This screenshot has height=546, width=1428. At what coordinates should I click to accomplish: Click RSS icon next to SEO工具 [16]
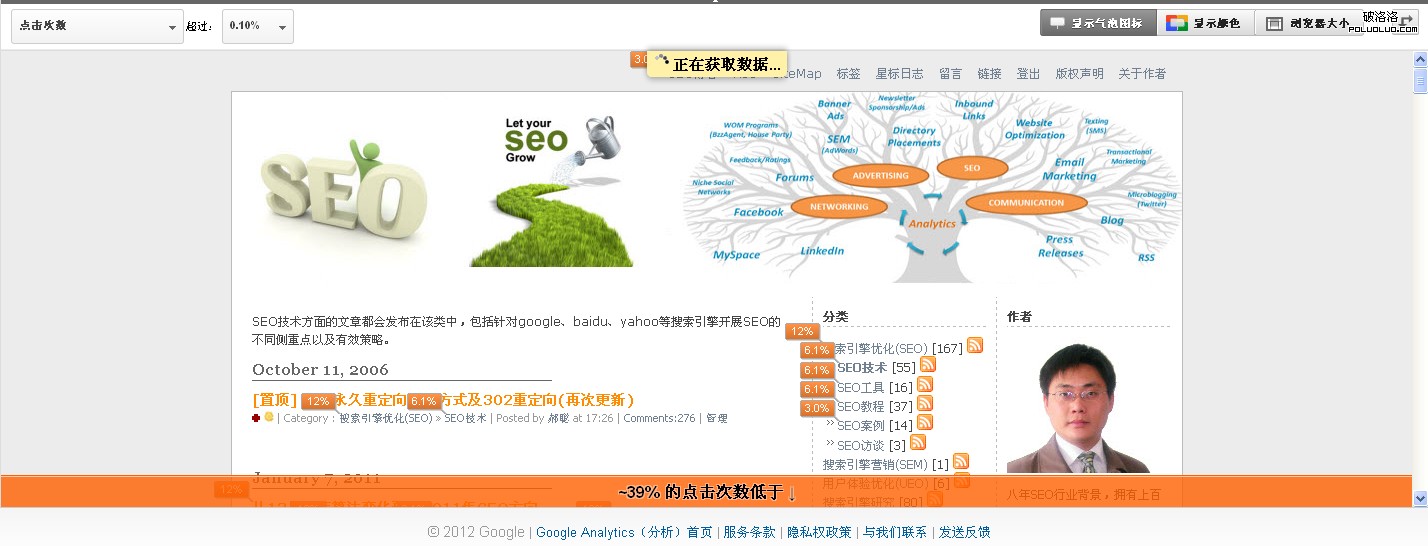pos(925,385)
